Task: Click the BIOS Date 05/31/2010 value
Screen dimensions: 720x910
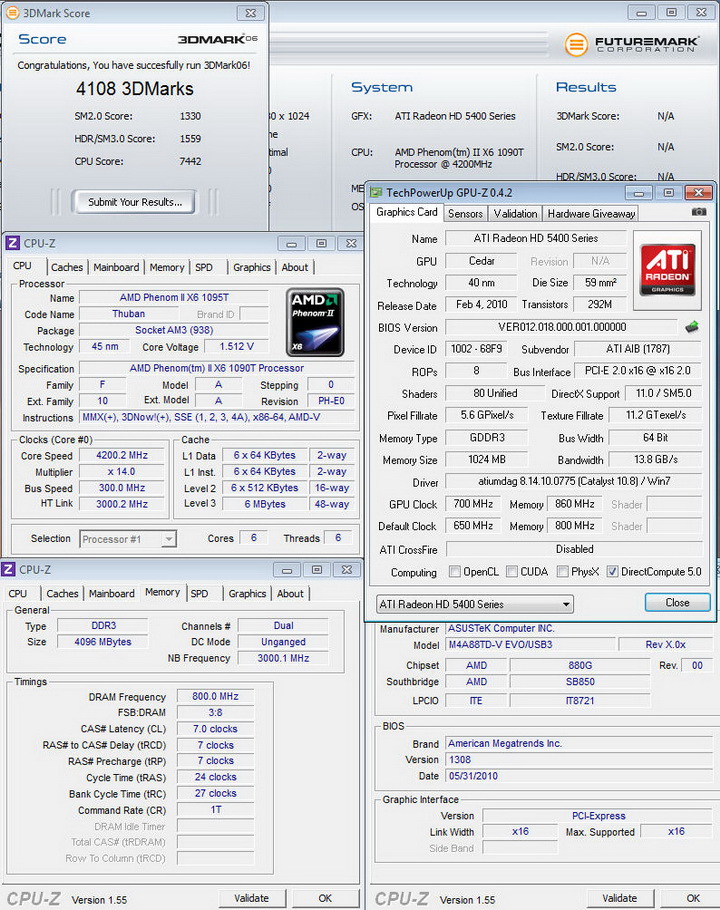Action: point(579,776)
